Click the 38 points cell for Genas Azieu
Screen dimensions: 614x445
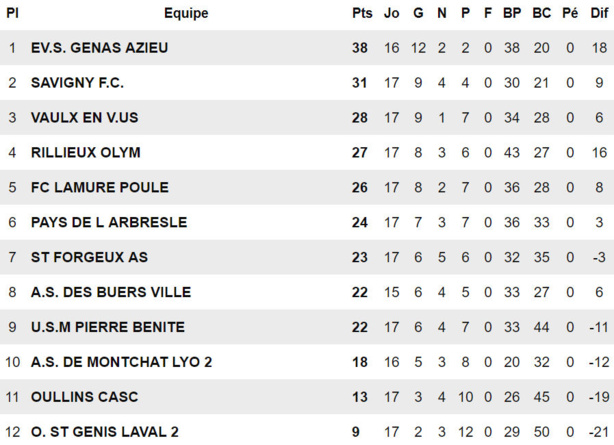pos(361,48)
